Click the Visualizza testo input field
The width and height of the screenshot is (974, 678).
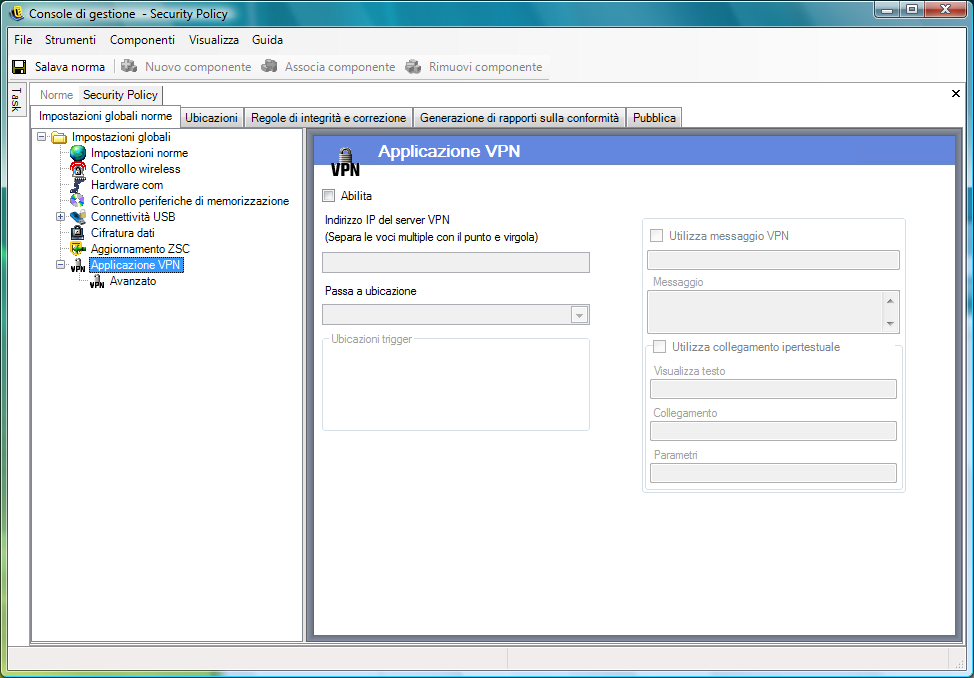(x=773, y=389)
